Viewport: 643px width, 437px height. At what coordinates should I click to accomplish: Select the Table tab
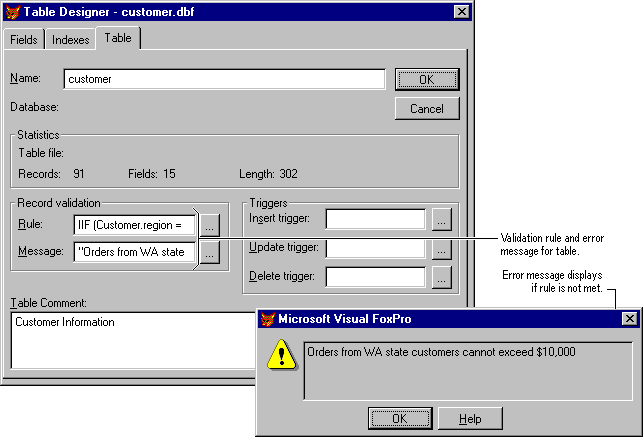coord(118,39)
